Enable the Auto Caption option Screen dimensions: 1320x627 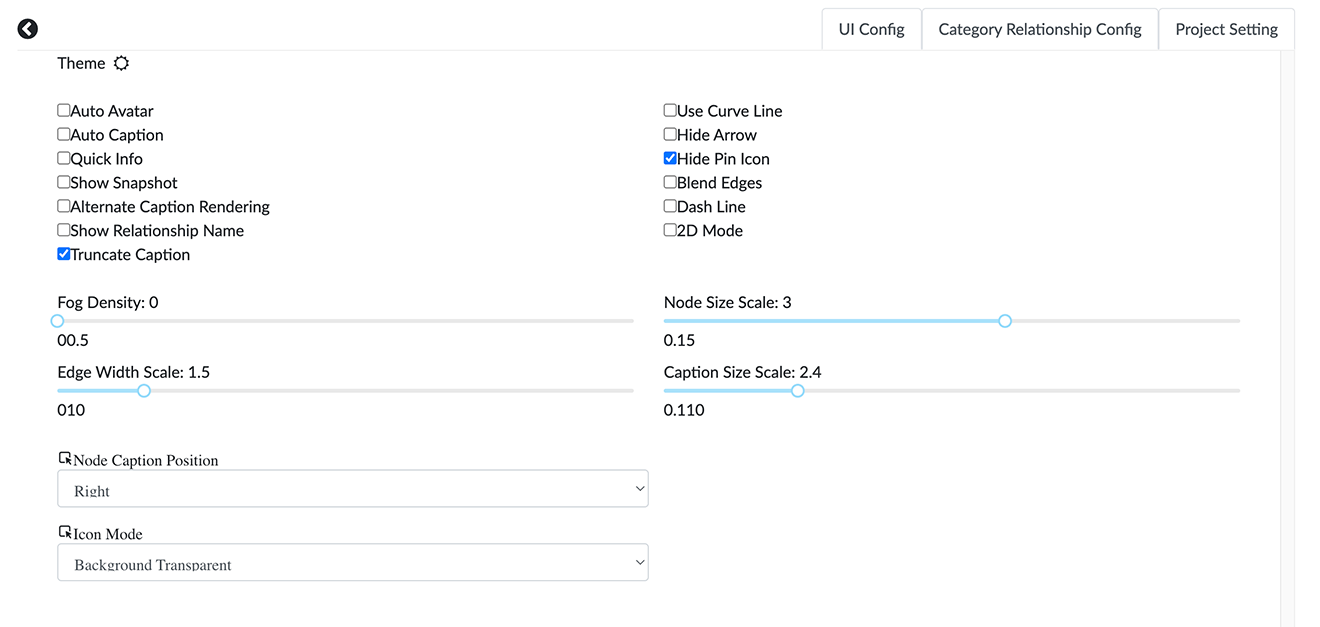point(63,134)
